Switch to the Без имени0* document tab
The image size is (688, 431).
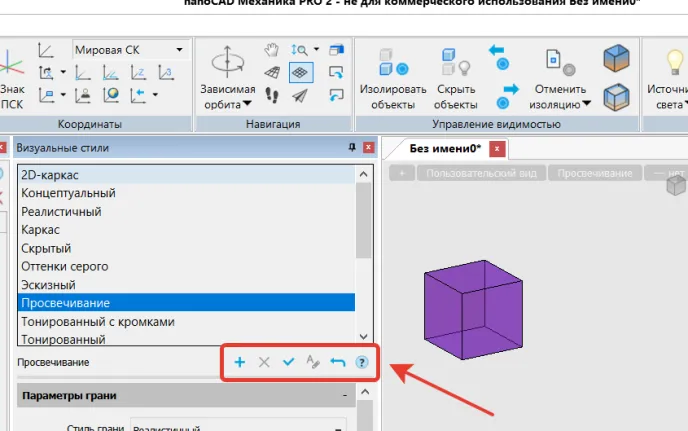445,149
